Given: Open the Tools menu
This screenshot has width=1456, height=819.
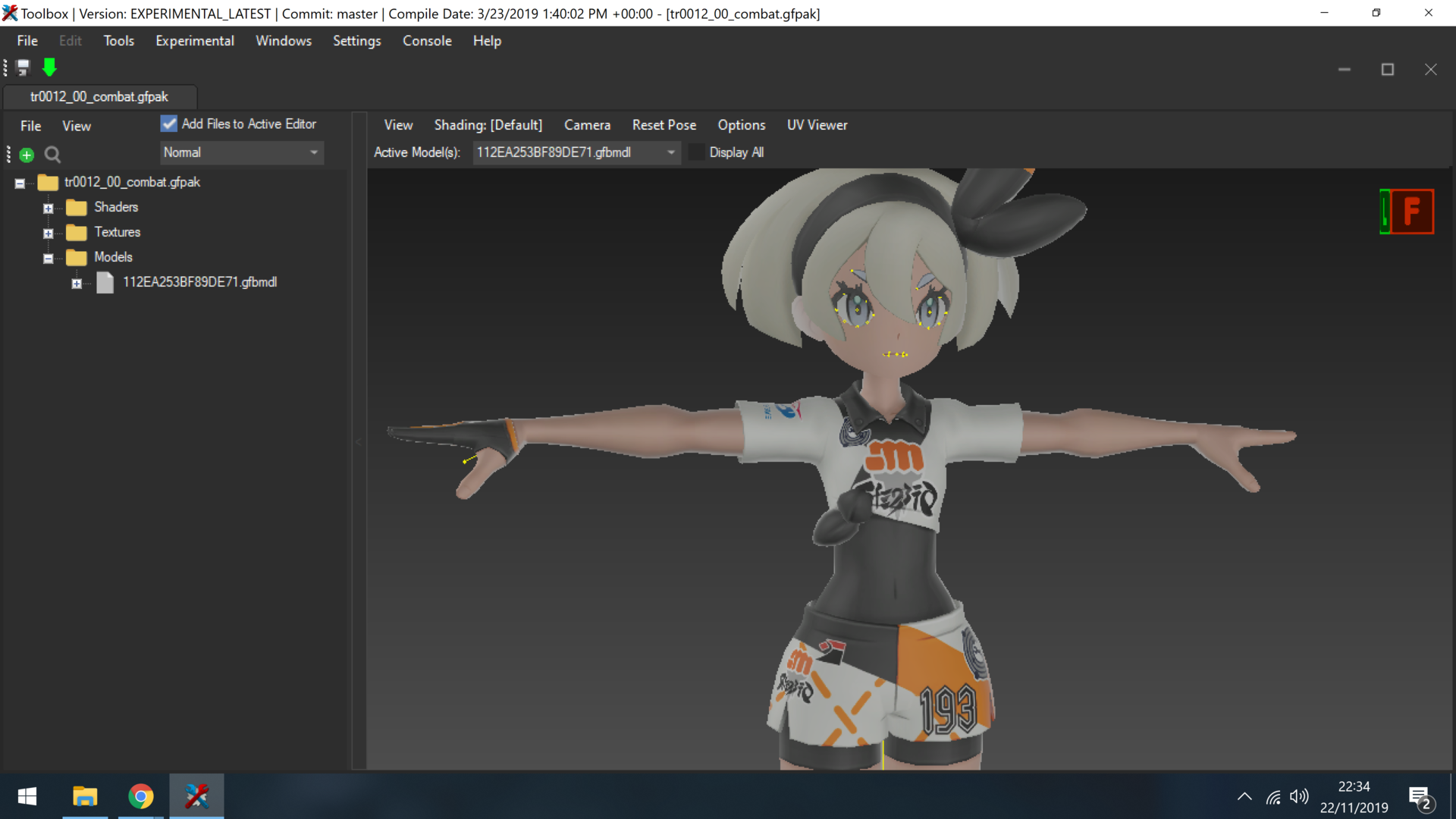Looking at the screenshot, I should [119, 41].
